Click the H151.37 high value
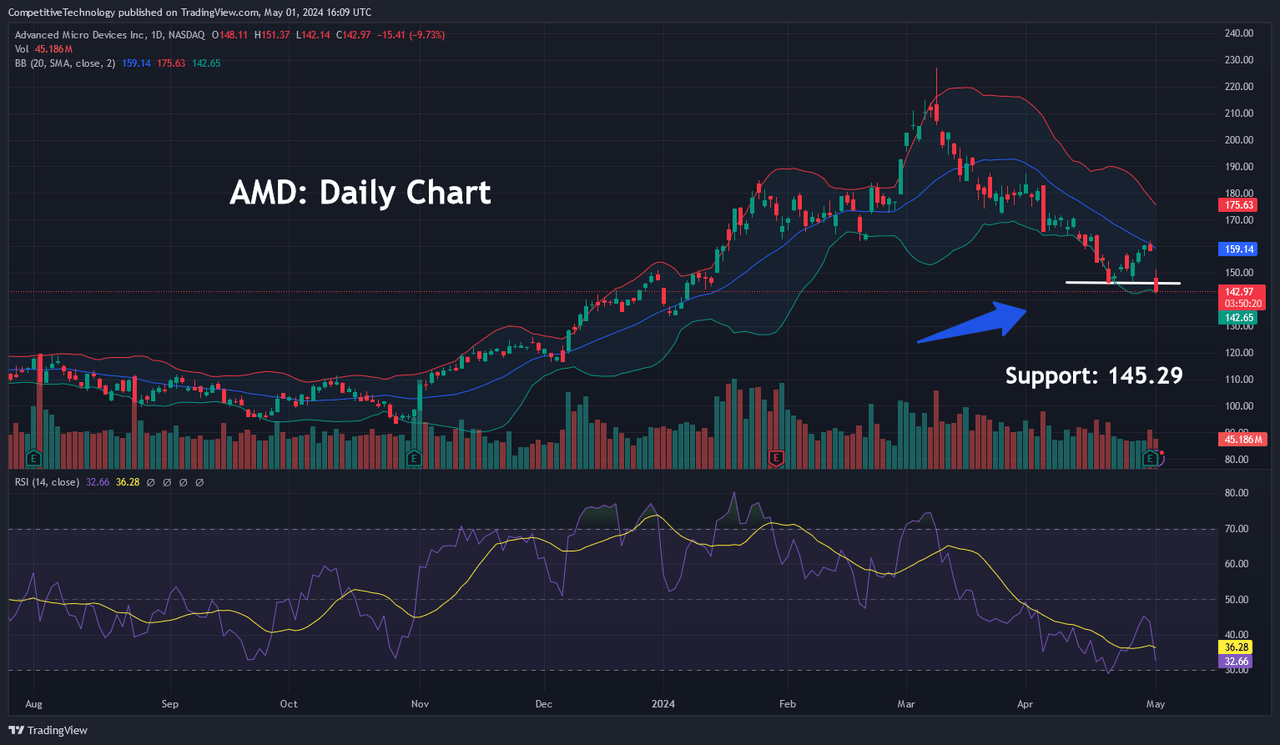This screenshot has height=745, width=1280. pyautogui.click(x=271, y=35)
